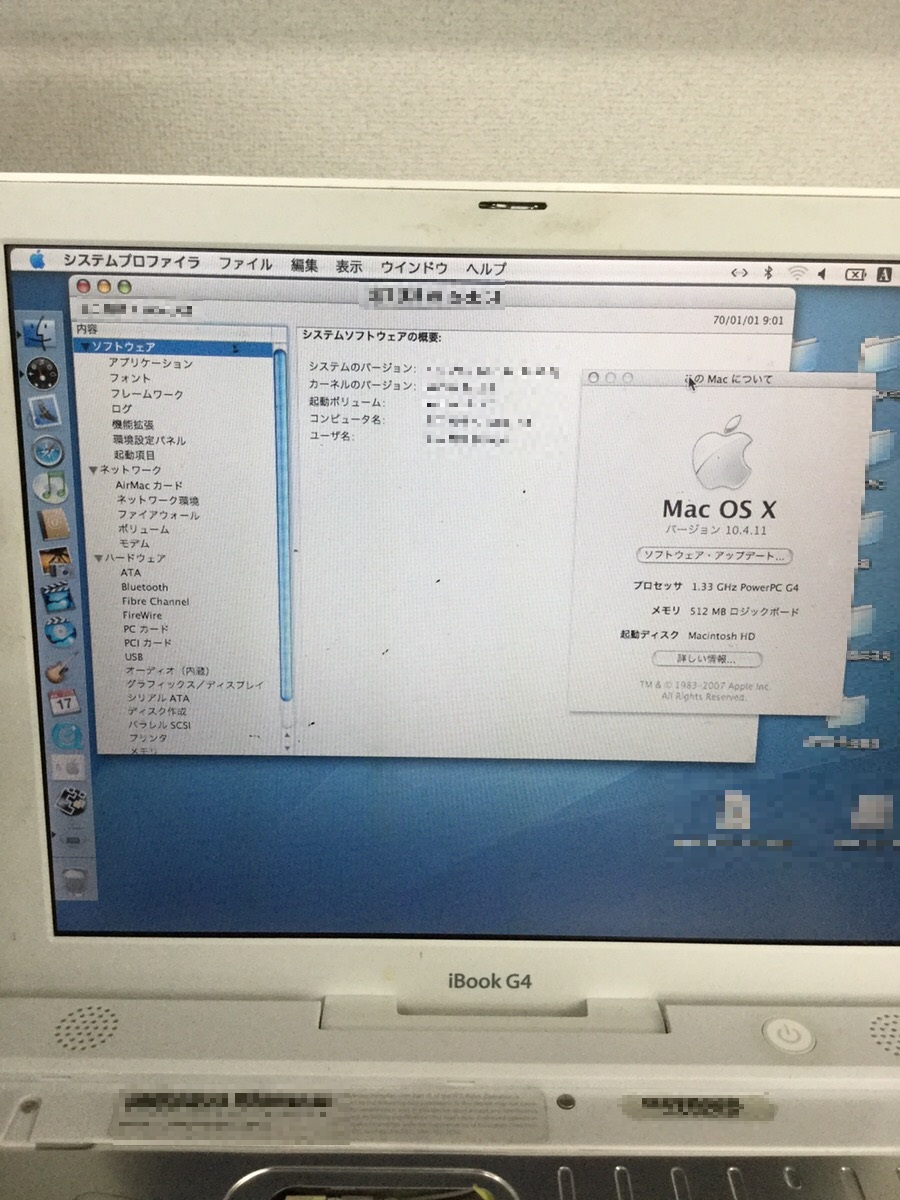Click the AirMac wireless status icon
900x1200 pixels.
tap(797, 272)
